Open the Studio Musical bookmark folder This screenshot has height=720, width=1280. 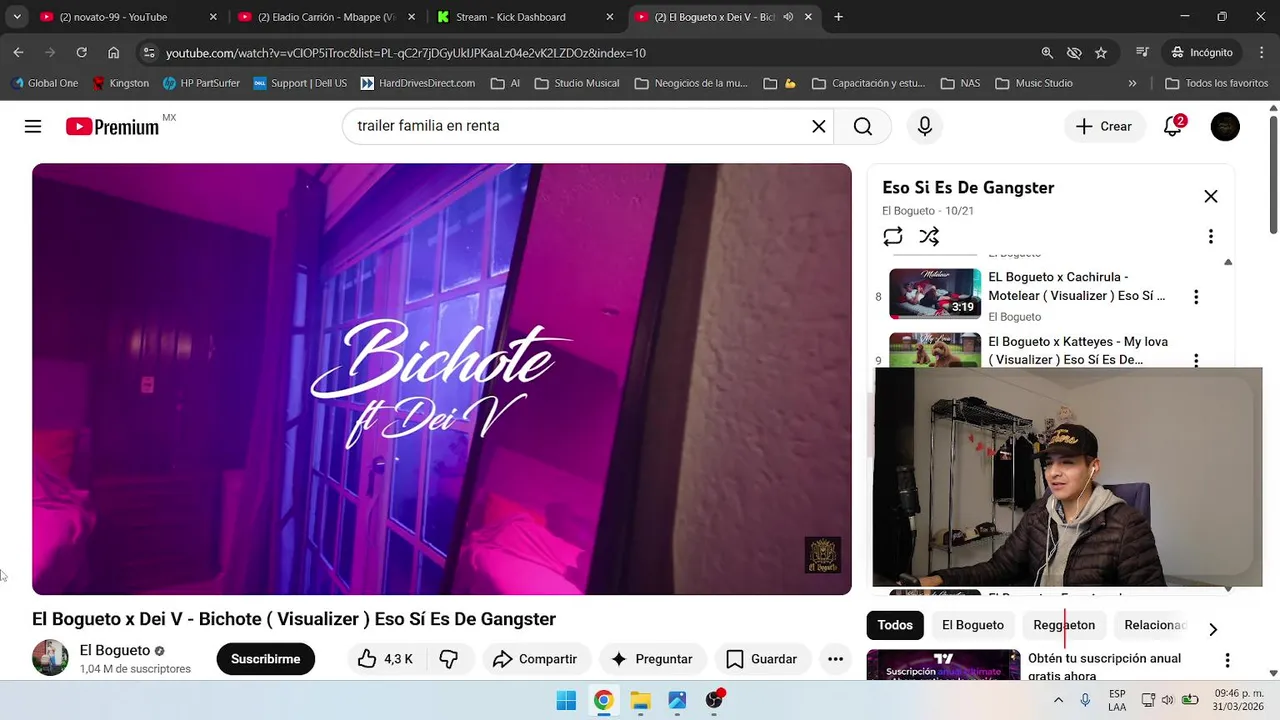[x=577, y=83]
